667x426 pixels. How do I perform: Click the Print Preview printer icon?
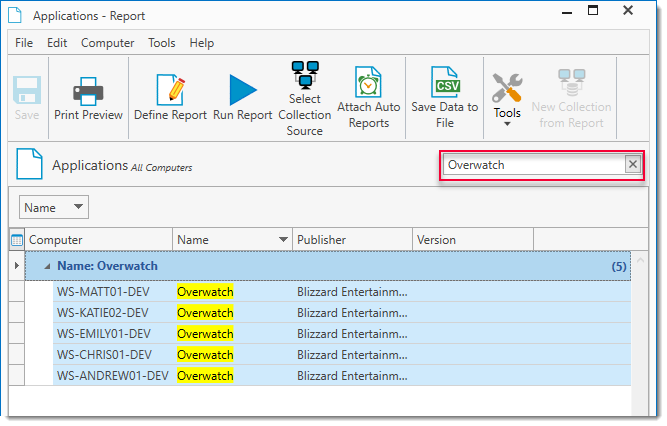tap(88, 91)
